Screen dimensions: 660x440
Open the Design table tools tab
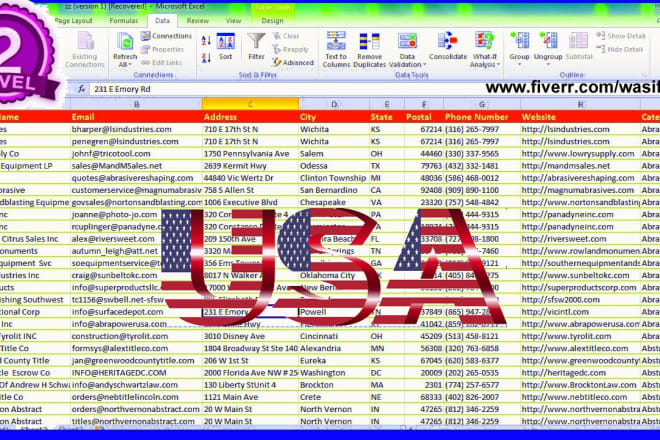click(x=272, y=20)
